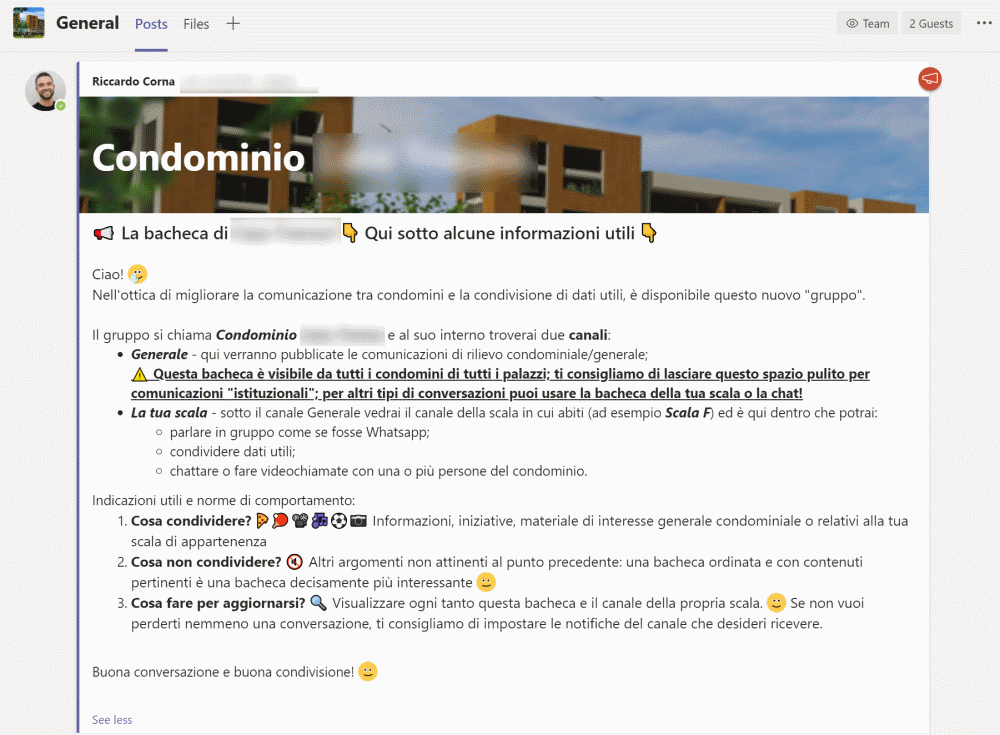Click the smiley emoji after Buona condivisione
The height and width of the screenshot is (735, 1000).
pyautogui.click(x=368, y=672)
